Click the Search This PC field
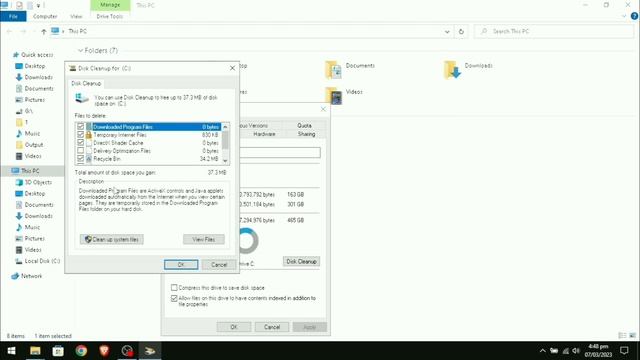Image resolution: width=640 pixels, height=360 pixels. click(x=554, y=31)
